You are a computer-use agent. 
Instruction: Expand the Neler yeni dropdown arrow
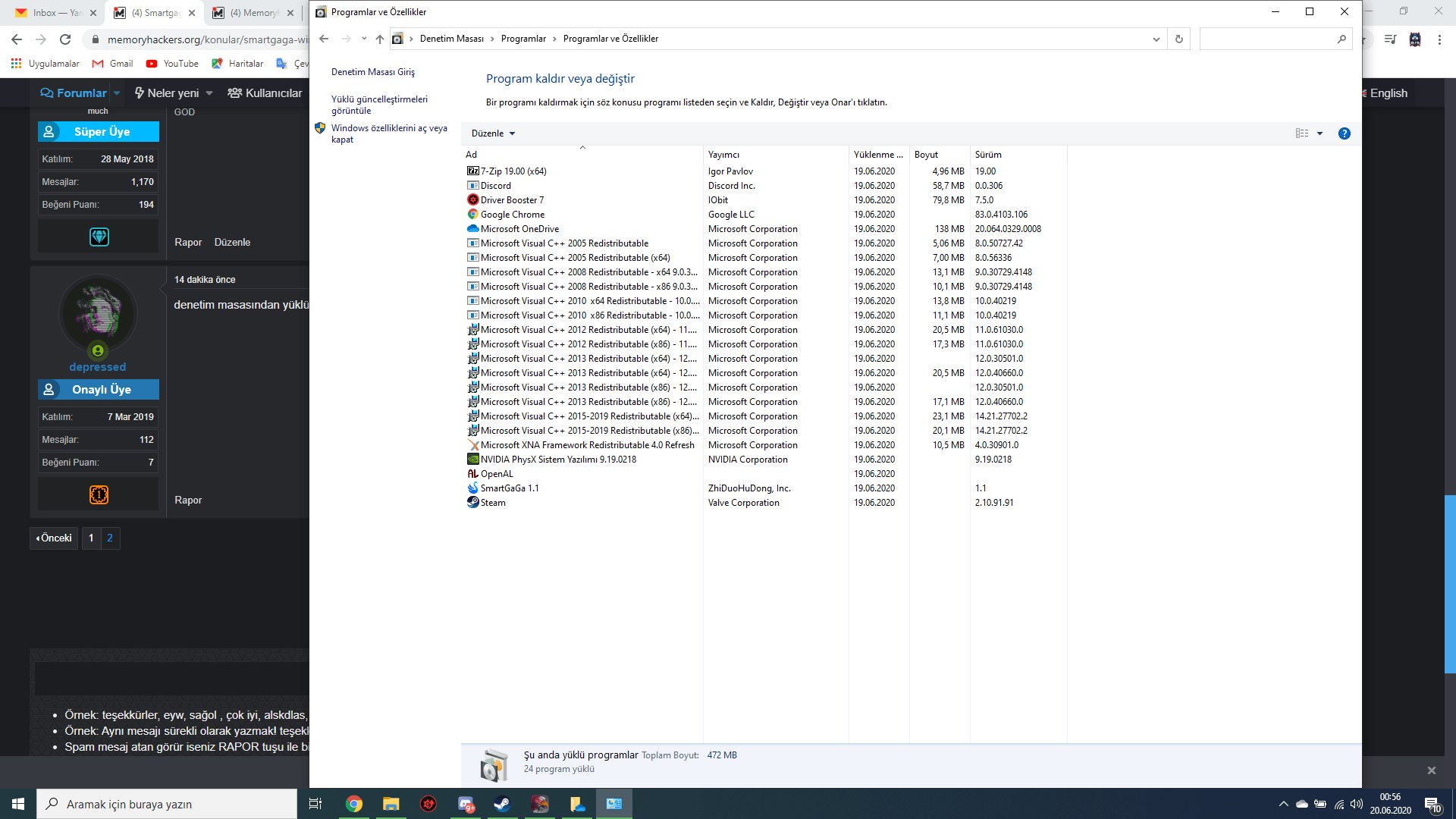tap(209, 93)
